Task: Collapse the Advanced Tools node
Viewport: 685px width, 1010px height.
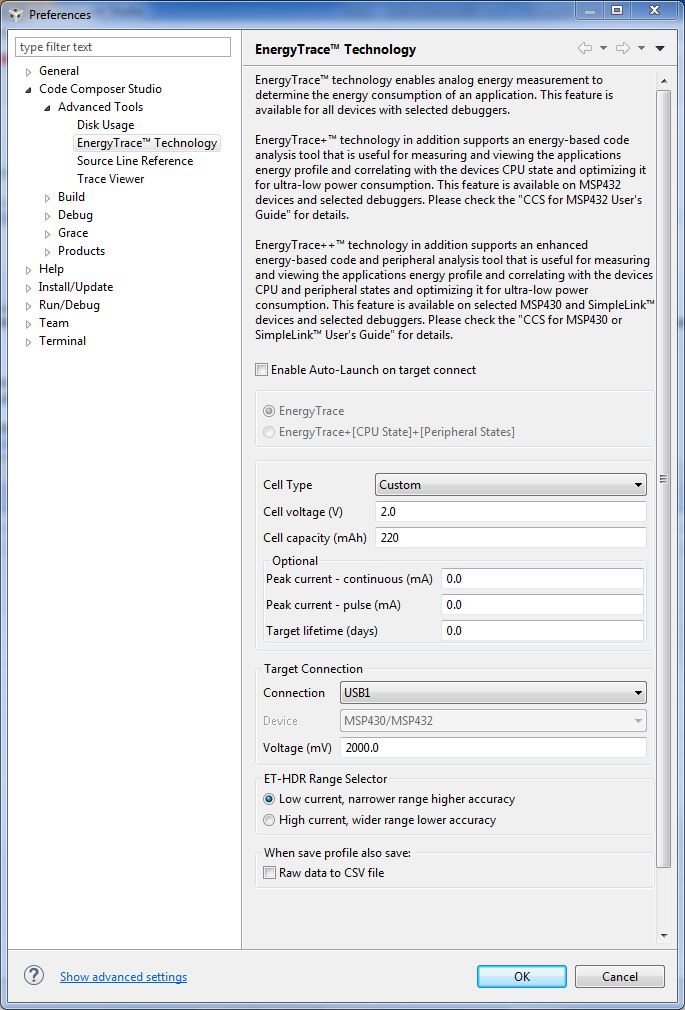Action: click(47, 108)
